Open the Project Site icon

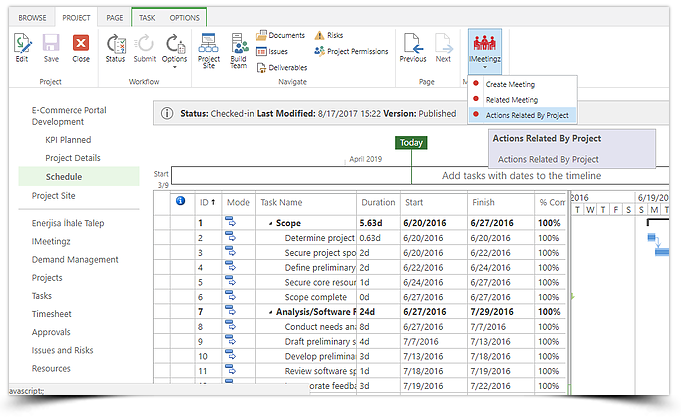(209, 46)
